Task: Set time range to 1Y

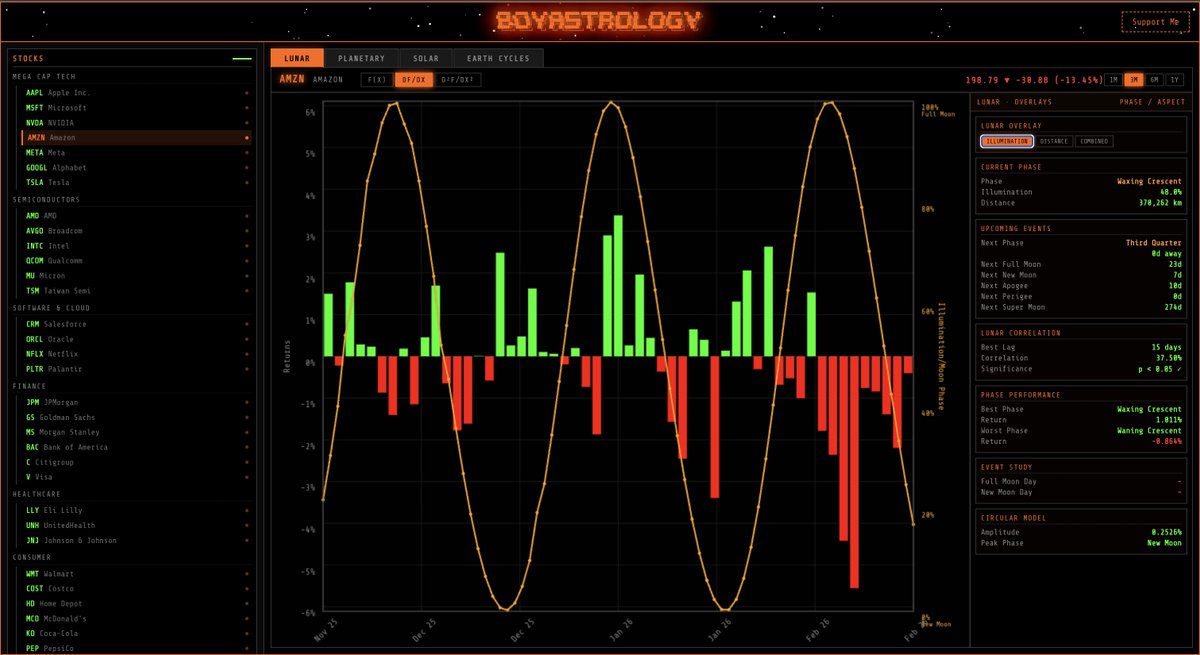Action: pos(1175,79)
